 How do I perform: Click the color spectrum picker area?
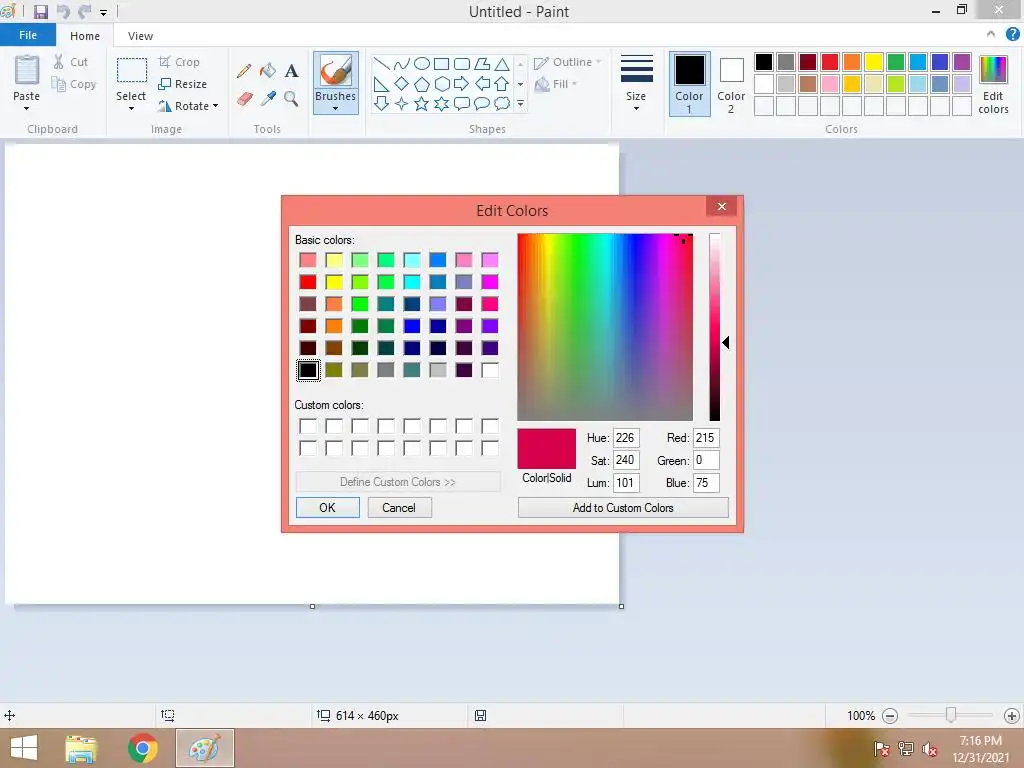pyautogui.click(x=605, y=327)
